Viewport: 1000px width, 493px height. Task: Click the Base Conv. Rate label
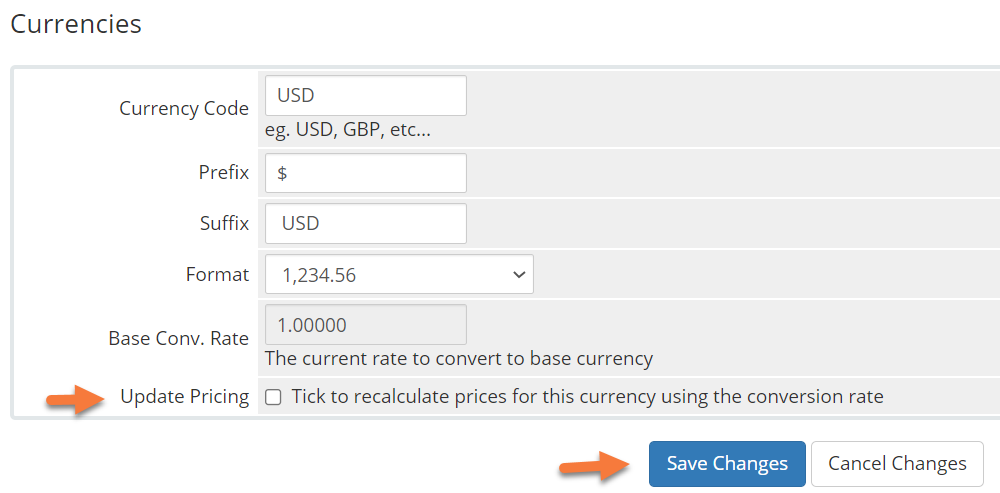click(178, 338)
